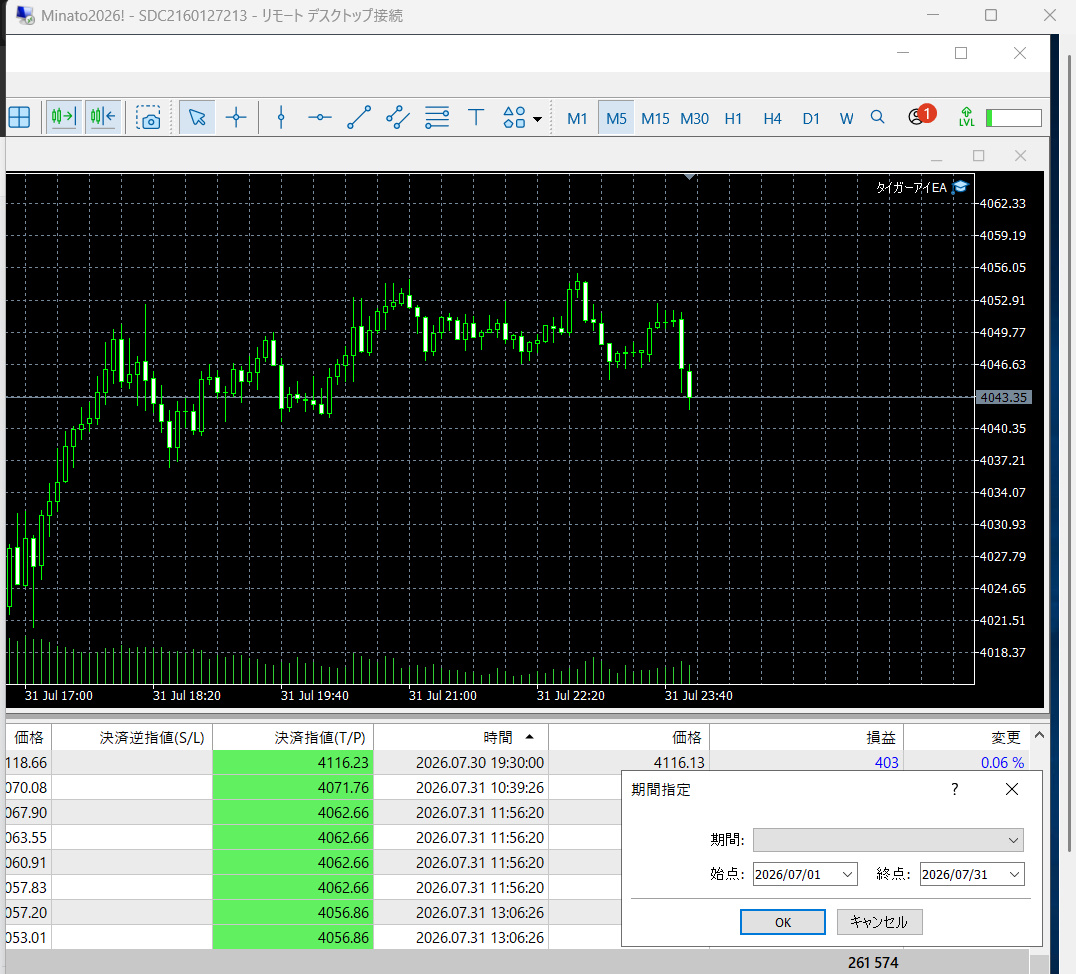This screenshot has height=974, width=1076.
Task: Open the 始点 date picker arrow
Action: tap(847, 874)
